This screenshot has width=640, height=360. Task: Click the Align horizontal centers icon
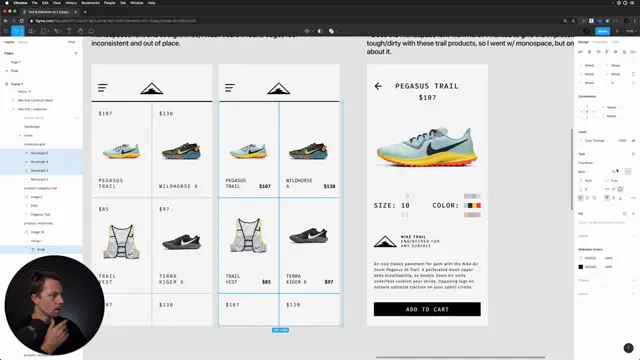pos(589,52)
